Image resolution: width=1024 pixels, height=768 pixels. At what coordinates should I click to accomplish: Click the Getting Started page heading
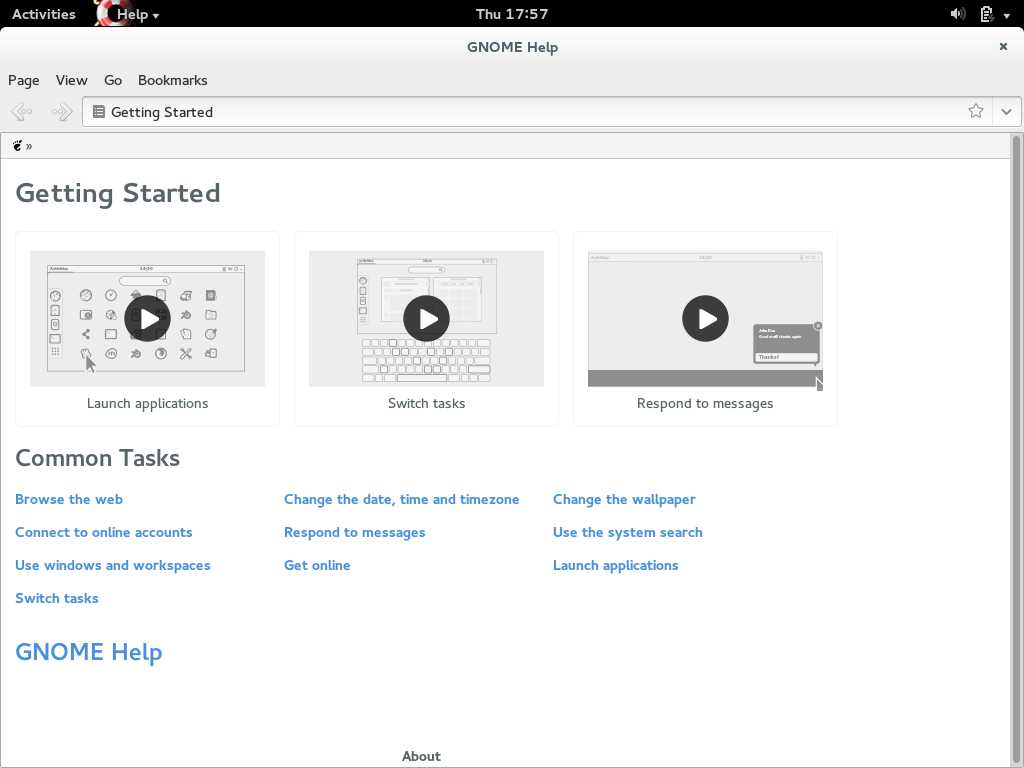pos(118,193)
